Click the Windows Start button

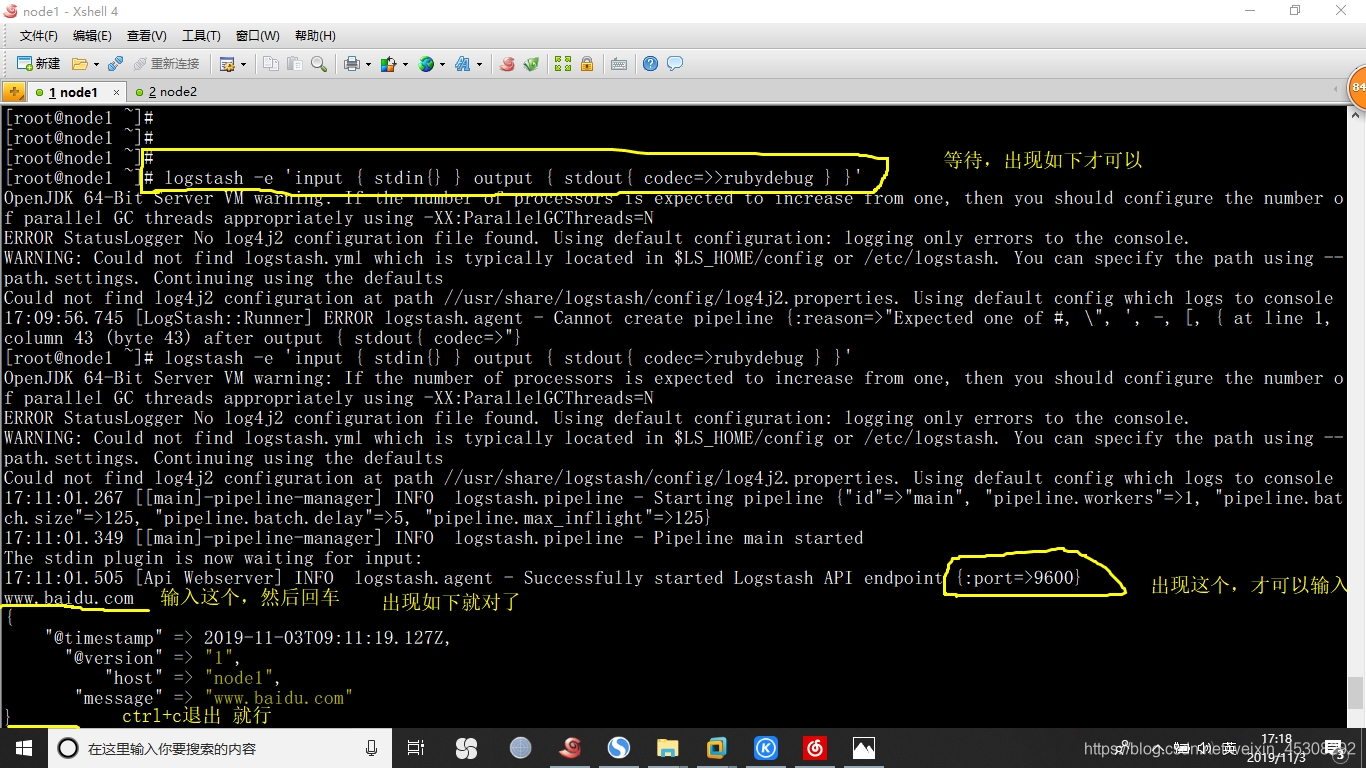click(24, 748)
